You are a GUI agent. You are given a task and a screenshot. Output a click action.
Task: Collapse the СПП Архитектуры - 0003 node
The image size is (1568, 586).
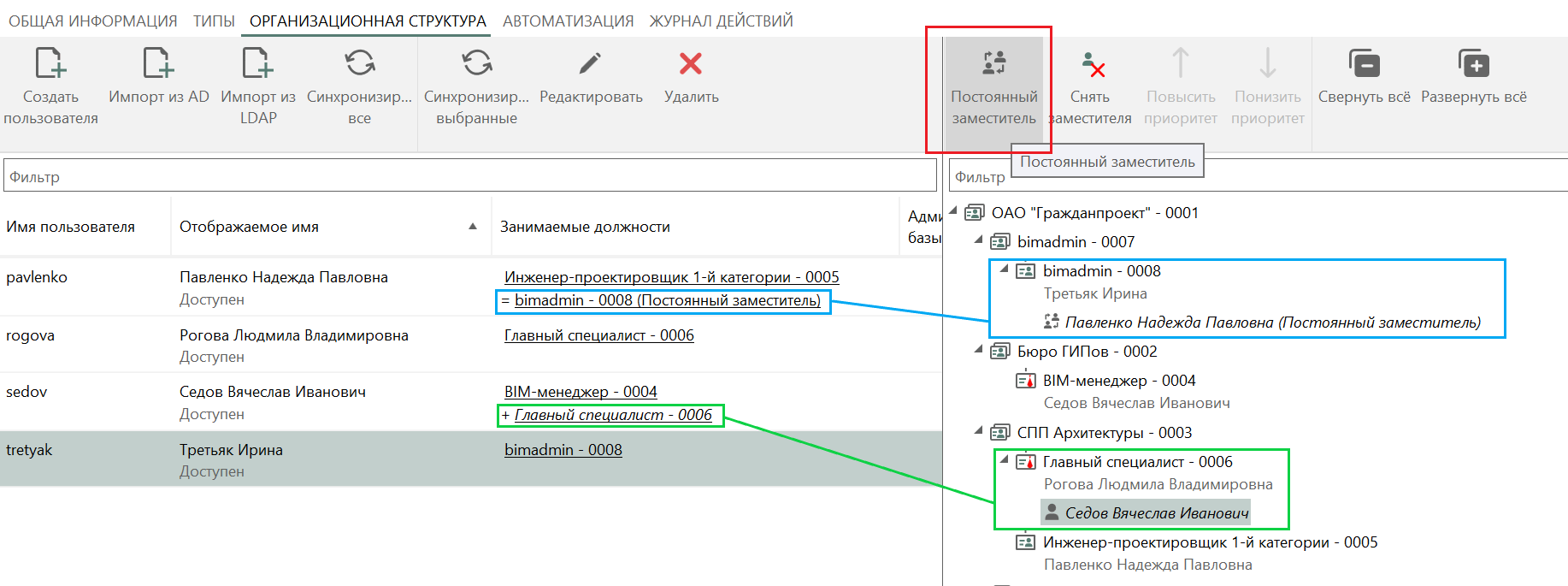pos(979,431)
